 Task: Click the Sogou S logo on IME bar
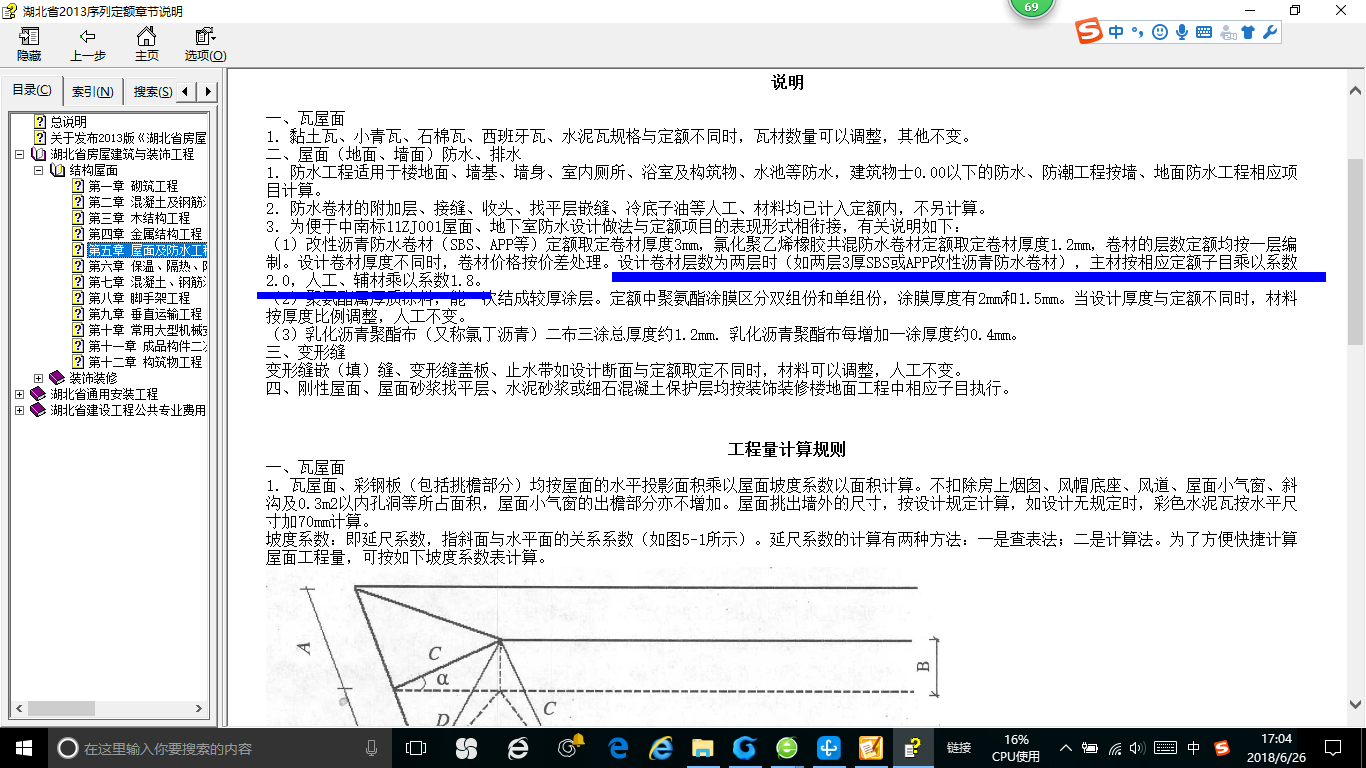coord(1090,32)
